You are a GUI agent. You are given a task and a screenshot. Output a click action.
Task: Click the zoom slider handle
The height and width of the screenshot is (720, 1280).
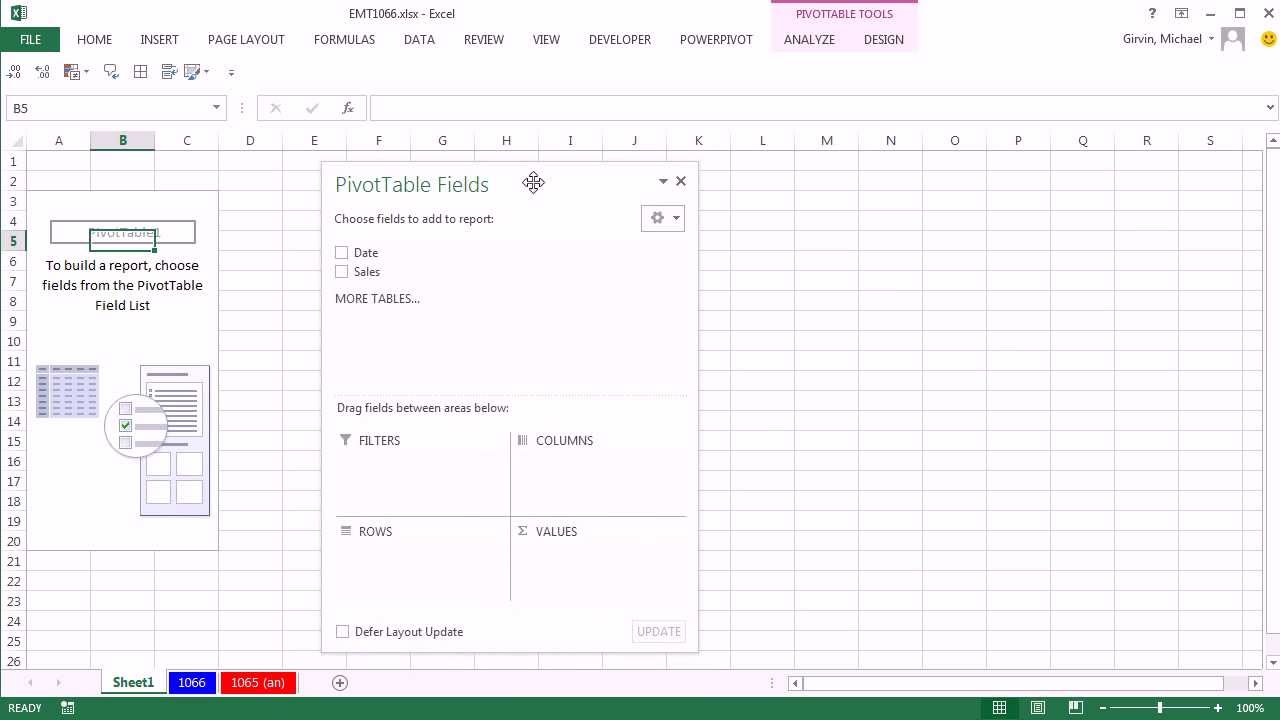(x=1160, y=708)
